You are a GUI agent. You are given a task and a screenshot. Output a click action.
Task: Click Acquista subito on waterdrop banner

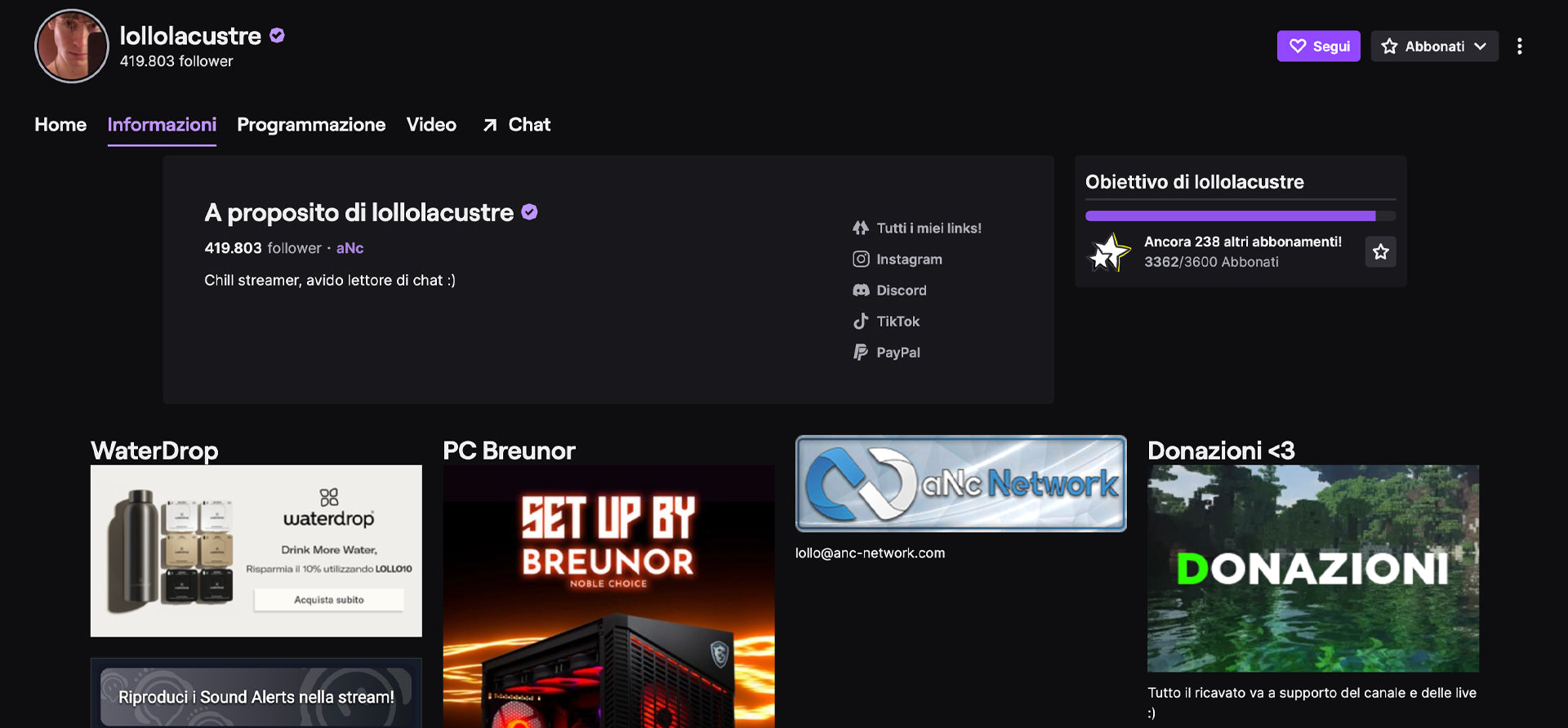click(x=329, y=600)
